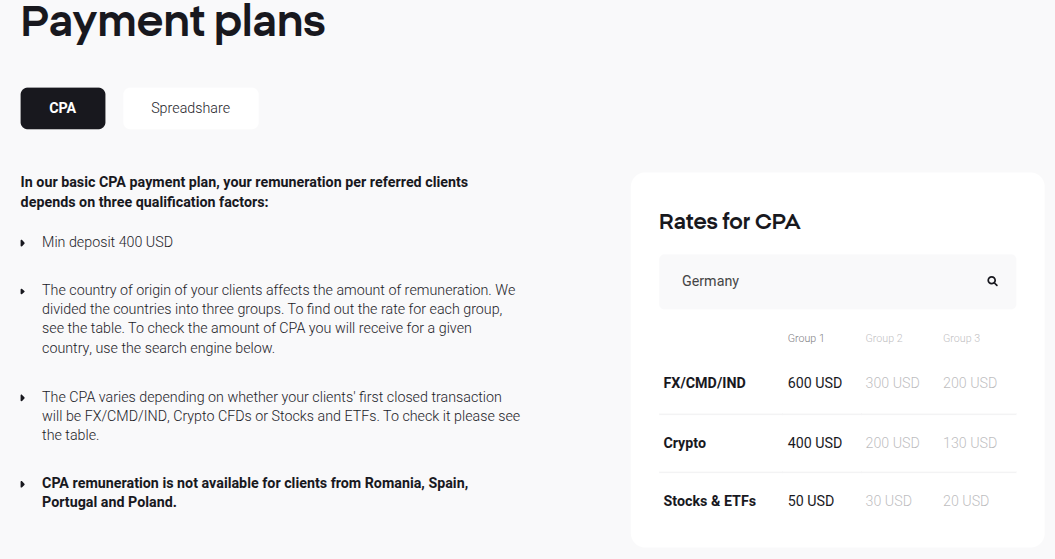
Task: Switch to the Spreadshare tab
Action: (x=190, y=108)
